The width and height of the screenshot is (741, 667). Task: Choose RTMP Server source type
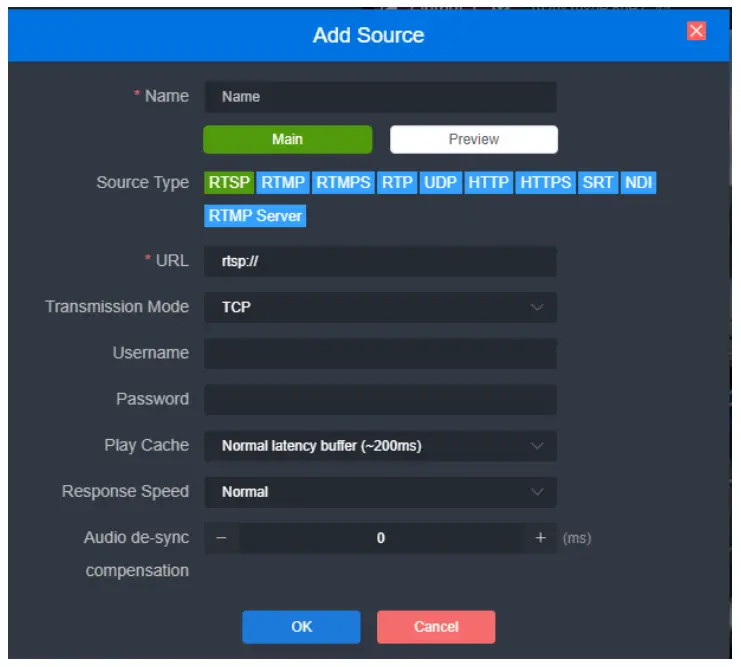255,216
